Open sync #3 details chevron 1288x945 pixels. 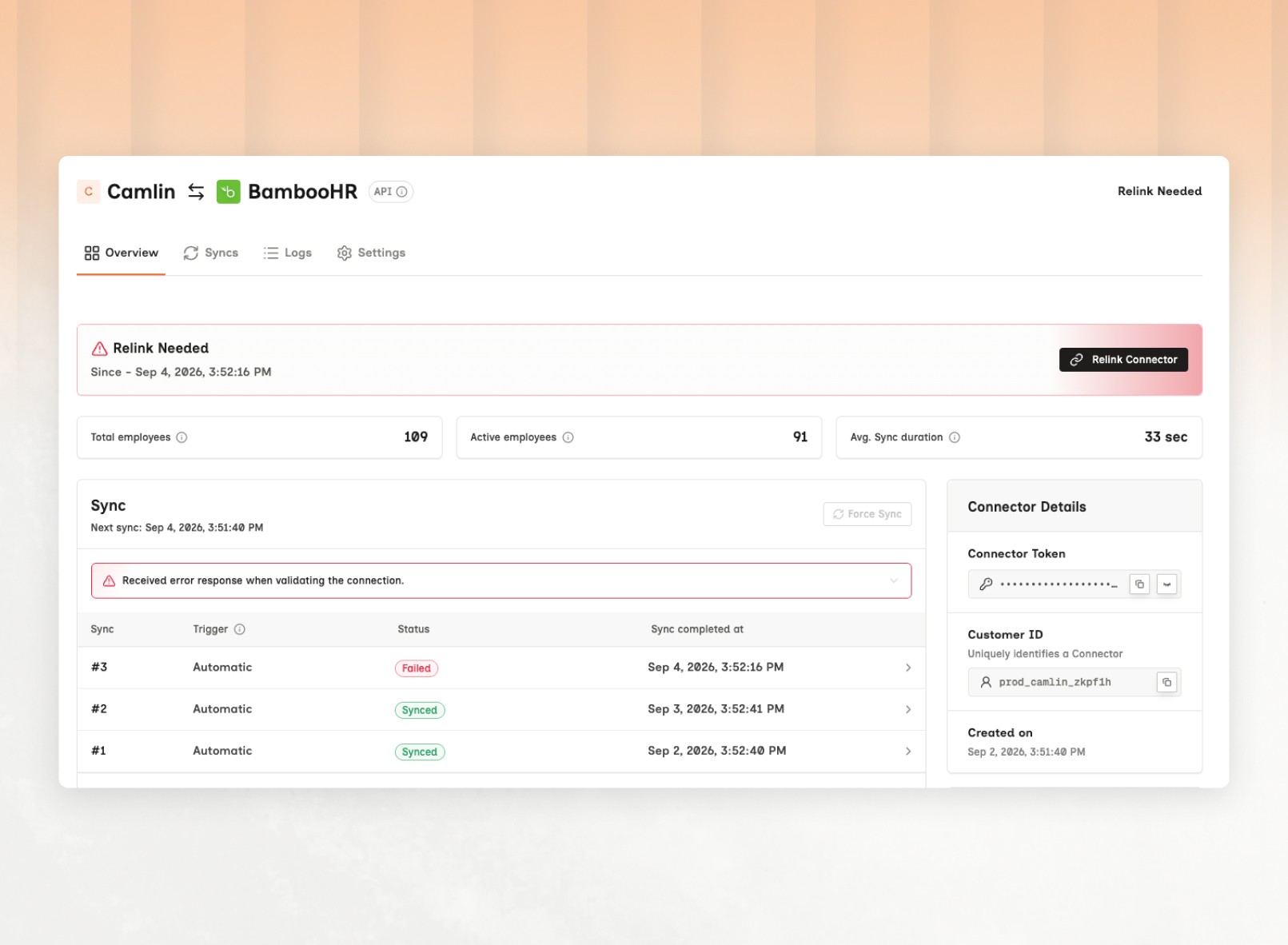(x=908, y=668)
